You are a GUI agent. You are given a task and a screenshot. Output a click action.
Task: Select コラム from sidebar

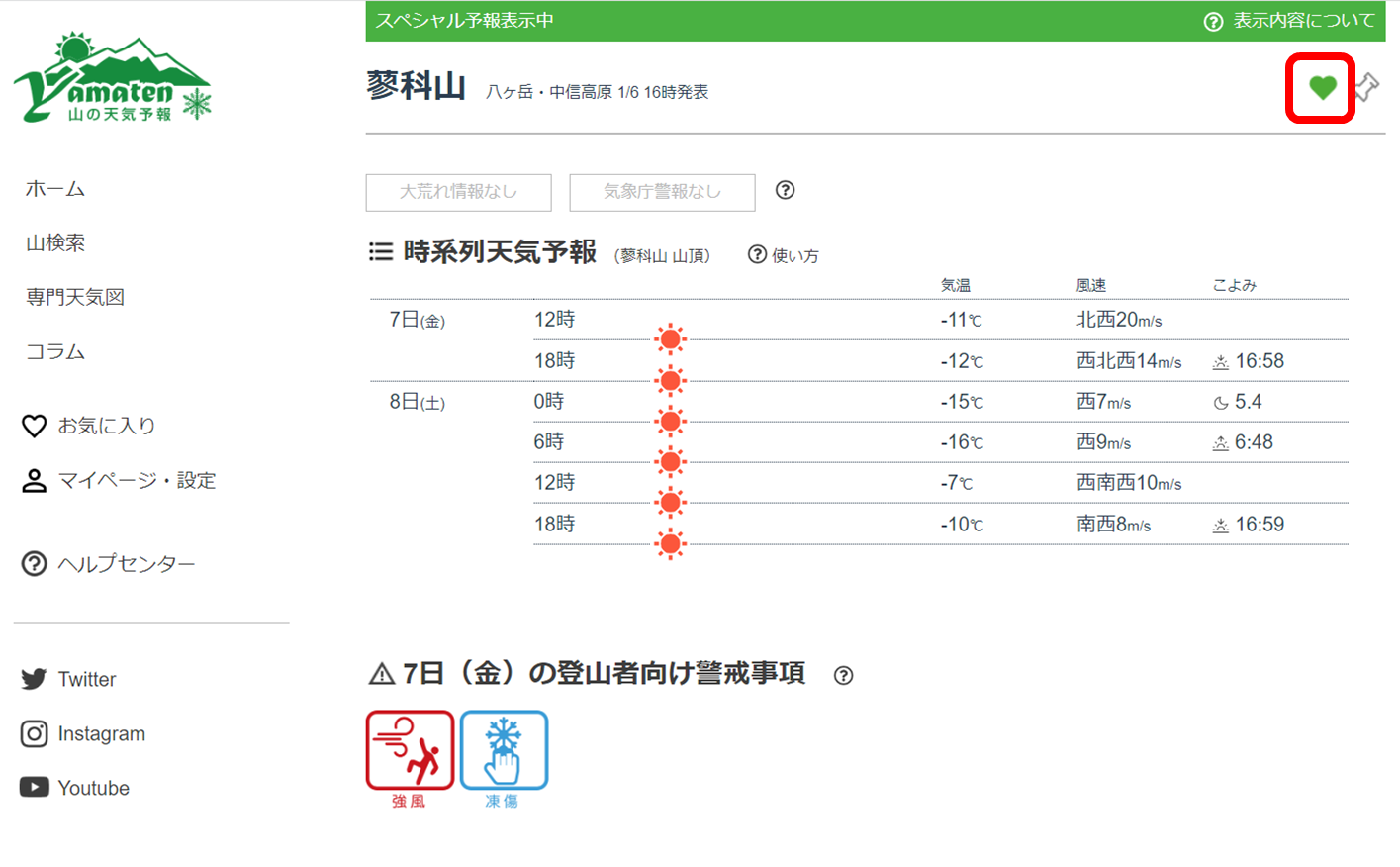coord(55,351)
